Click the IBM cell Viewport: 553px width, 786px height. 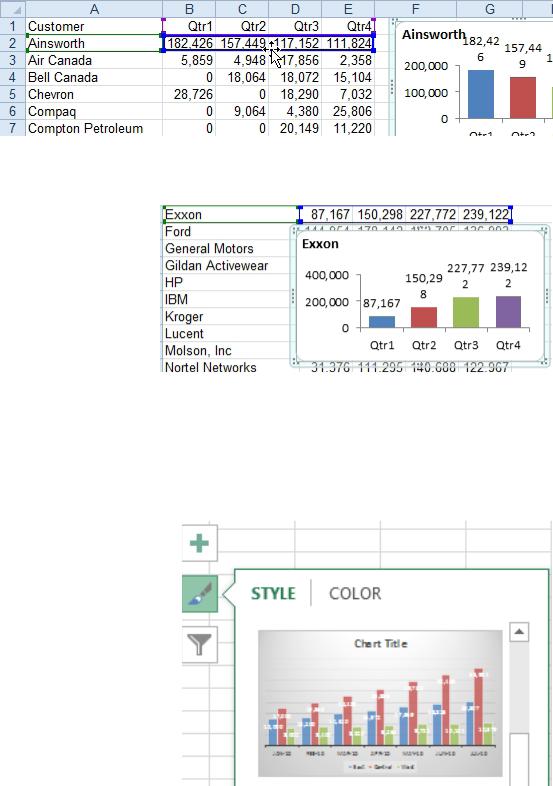tap(227, 299)
